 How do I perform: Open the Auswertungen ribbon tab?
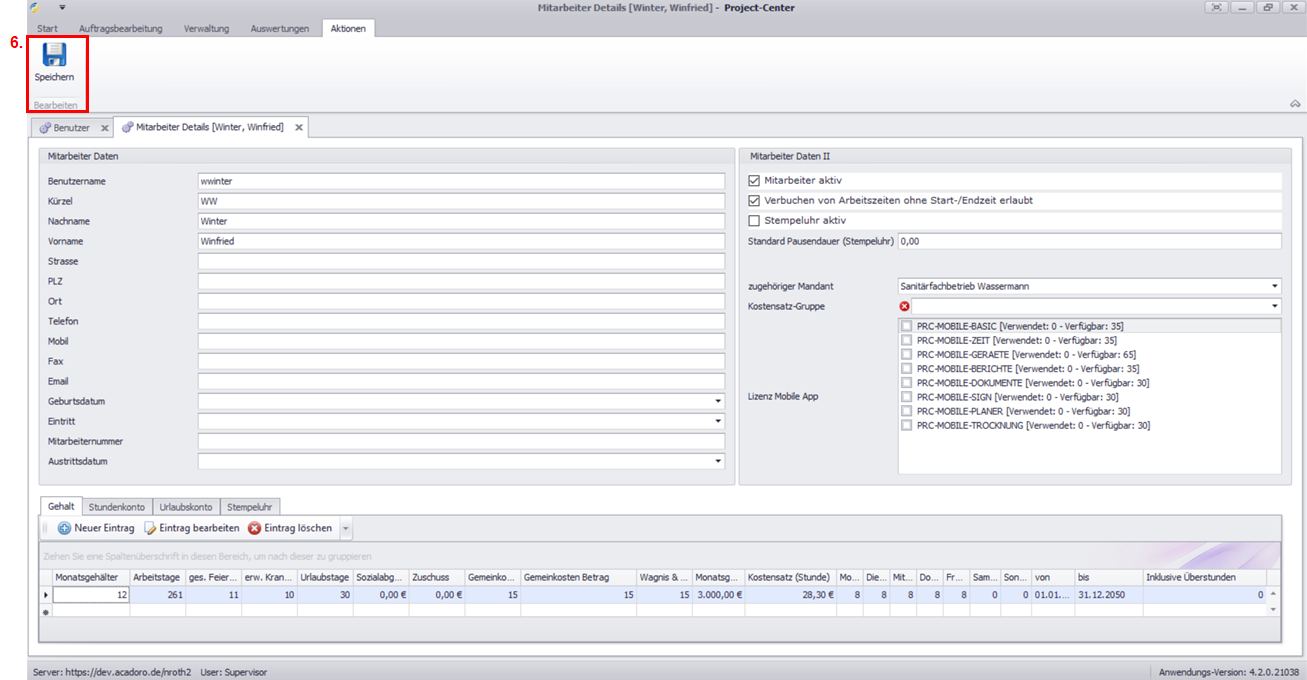click(280, 28)
